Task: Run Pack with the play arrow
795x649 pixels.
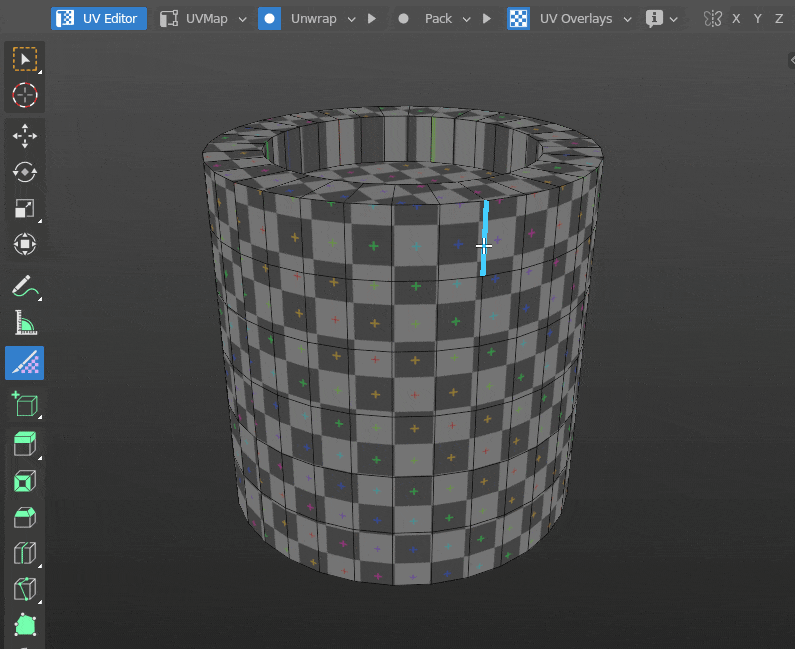Action: (x=487, y=19)
